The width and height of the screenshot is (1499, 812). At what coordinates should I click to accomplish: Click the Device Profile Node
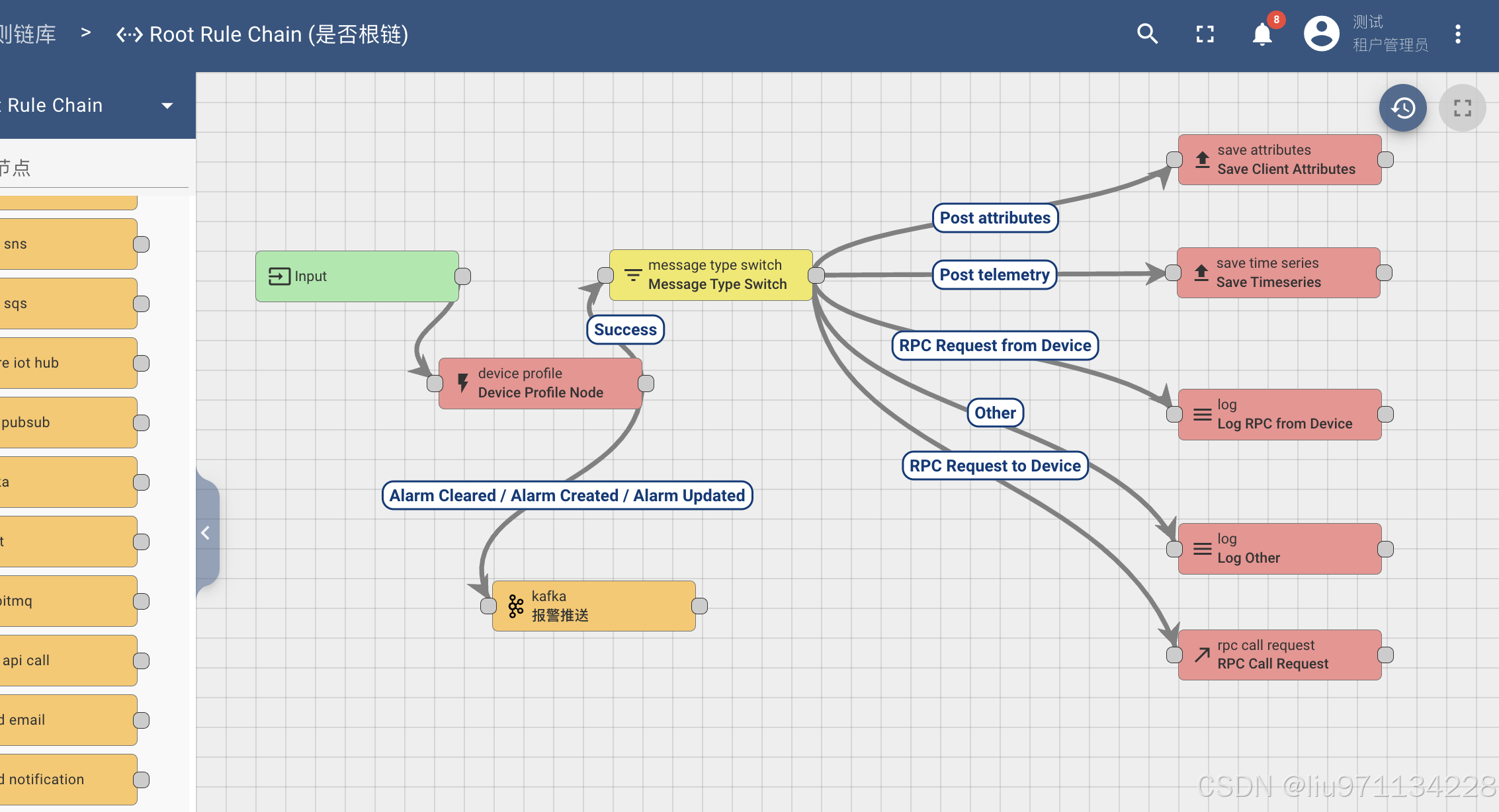click(x=540, y=384)
